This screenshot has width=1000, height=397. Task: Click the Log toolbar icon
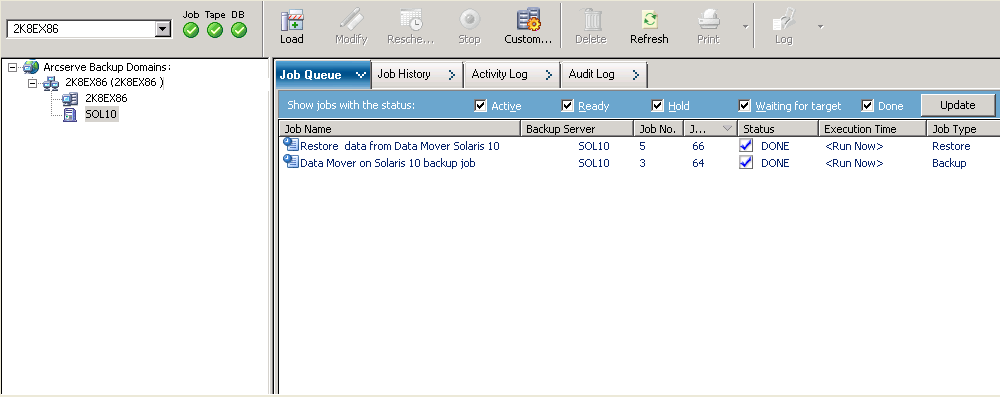coord(784,19)
